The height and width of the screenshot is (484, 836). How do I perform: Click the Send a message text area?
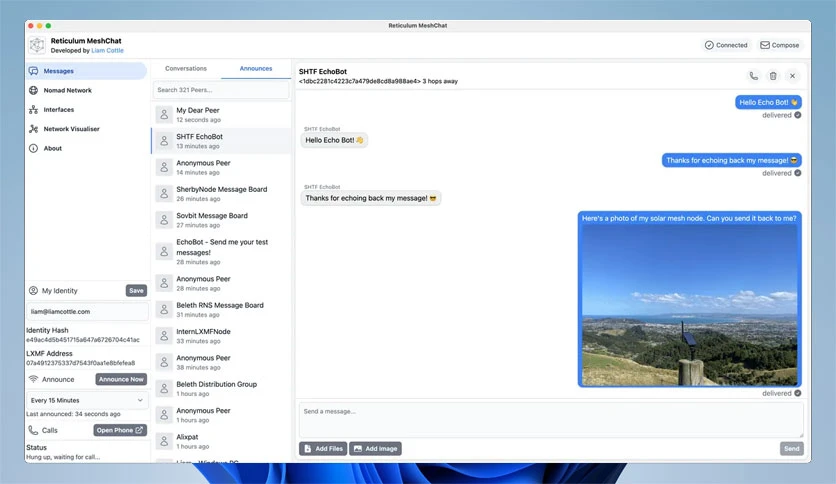click(x=551, y=420)
